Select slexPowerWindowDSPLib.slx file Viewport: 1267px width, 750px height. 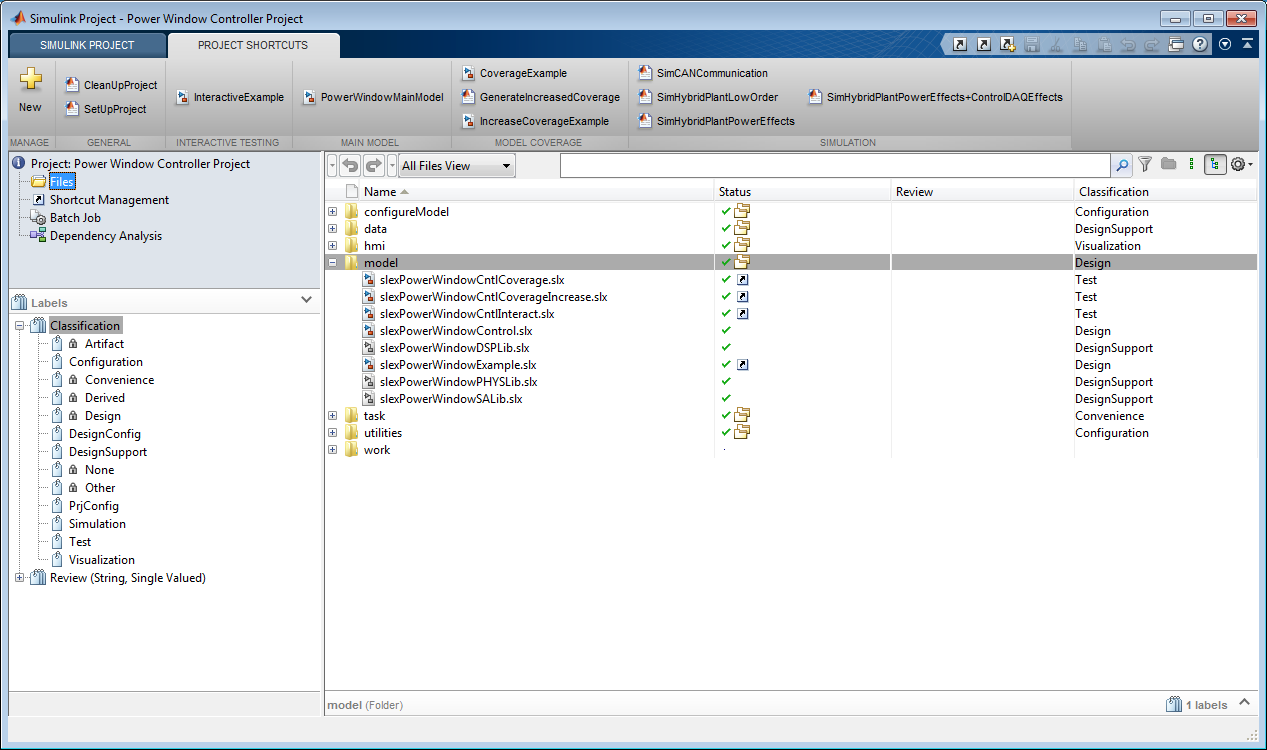pyautogui.click(x=454, y=348)
